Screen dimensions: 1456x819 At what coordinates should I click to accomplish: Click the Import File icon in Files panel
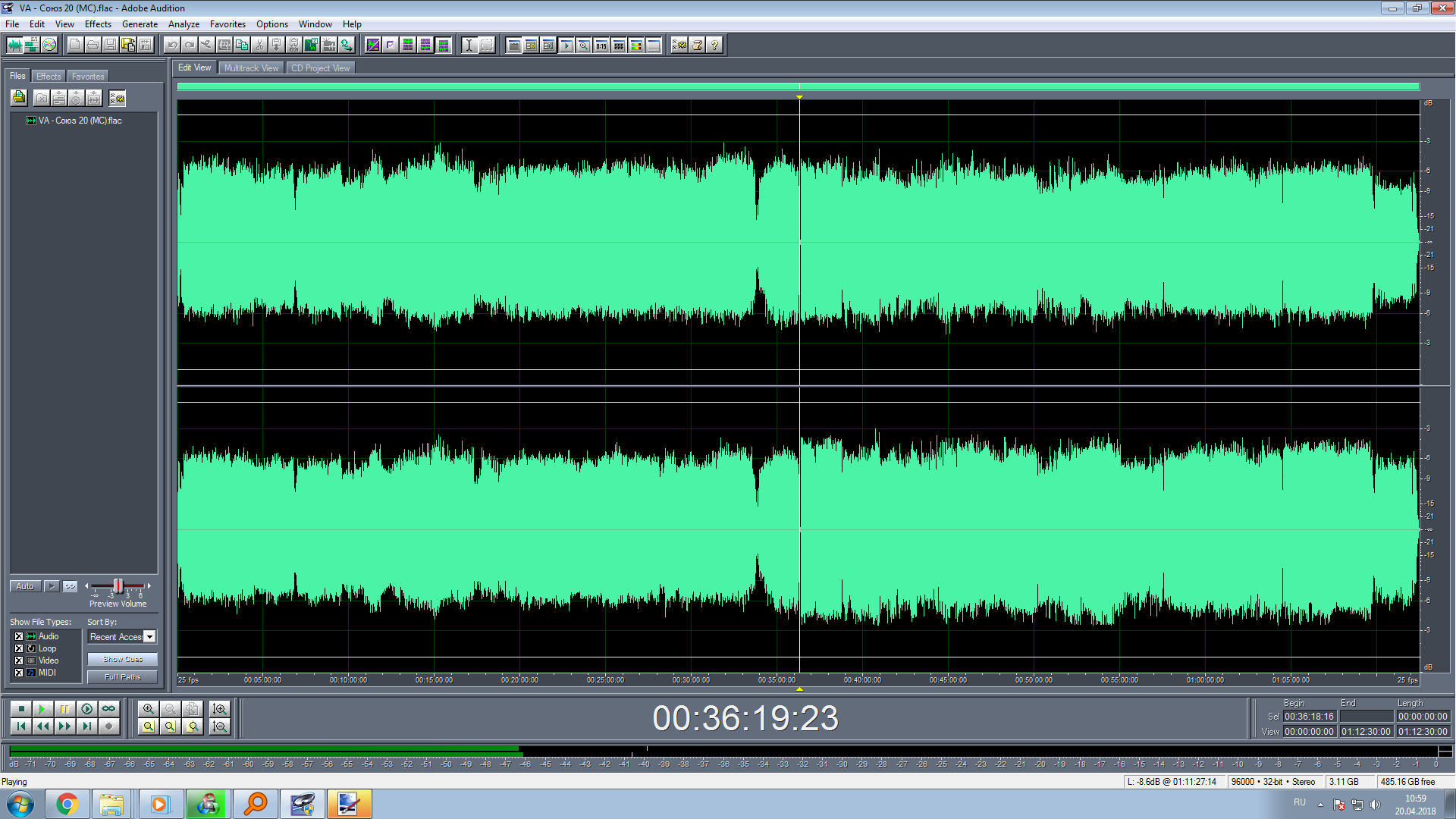pos(19,98)
